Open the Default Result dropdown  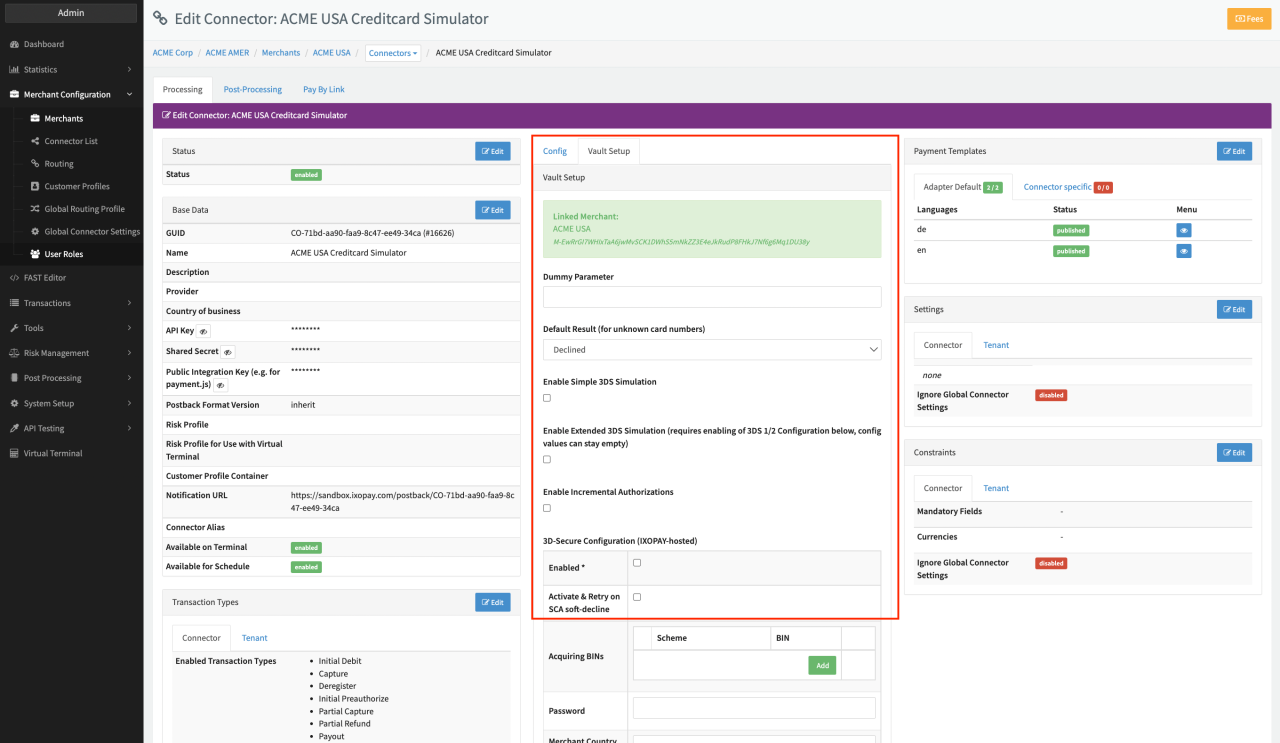[x=711, y=350]
